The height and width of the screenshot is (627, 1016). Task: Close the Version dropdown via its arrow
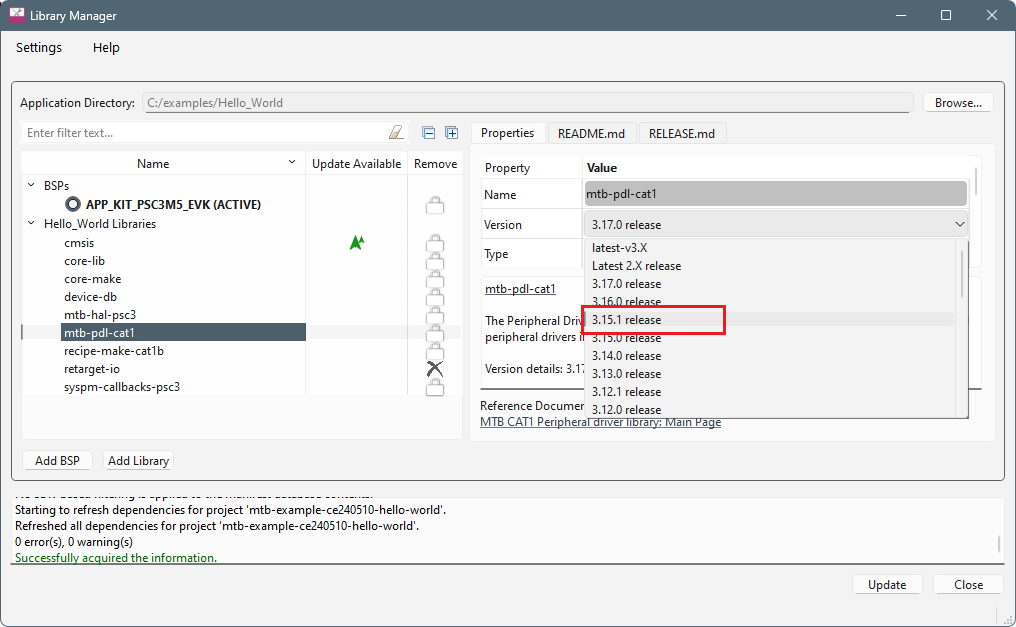click(959, 225)
